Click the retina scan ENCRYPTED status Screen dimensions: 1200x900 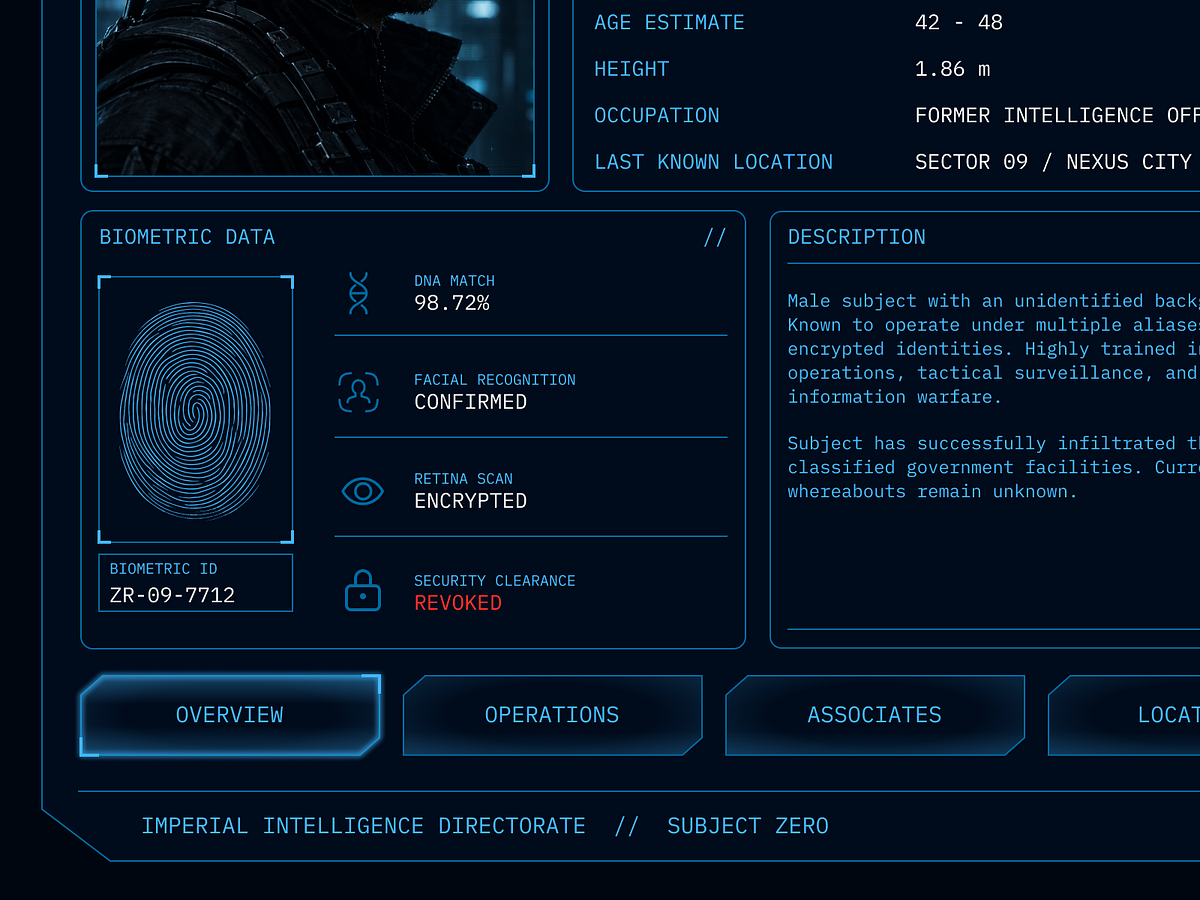click(471, 501)
